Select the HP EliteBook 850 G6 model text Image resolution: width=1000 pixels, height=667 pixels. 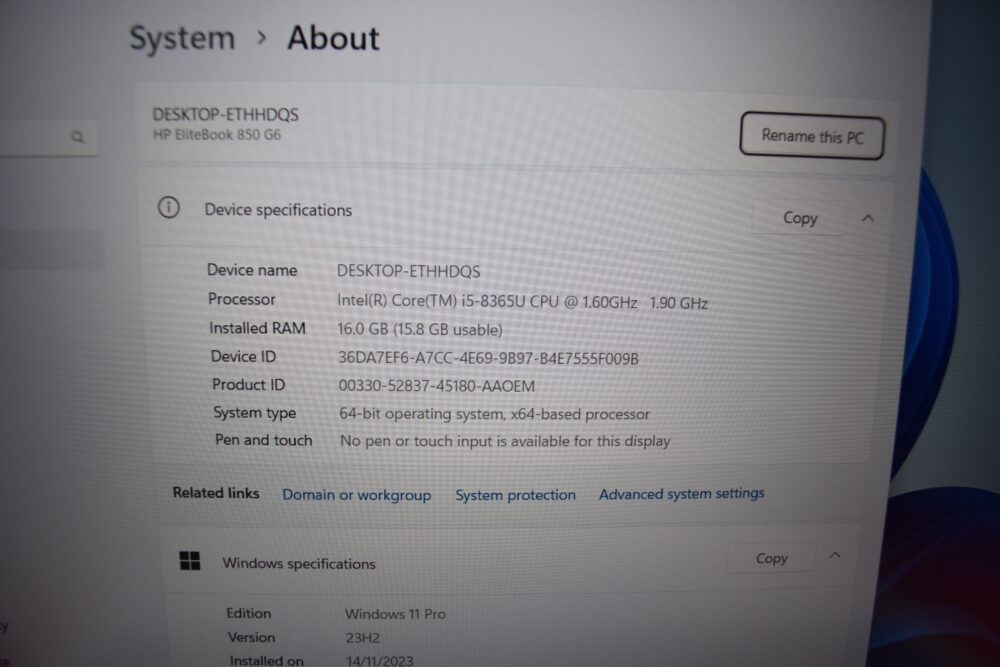217,135
